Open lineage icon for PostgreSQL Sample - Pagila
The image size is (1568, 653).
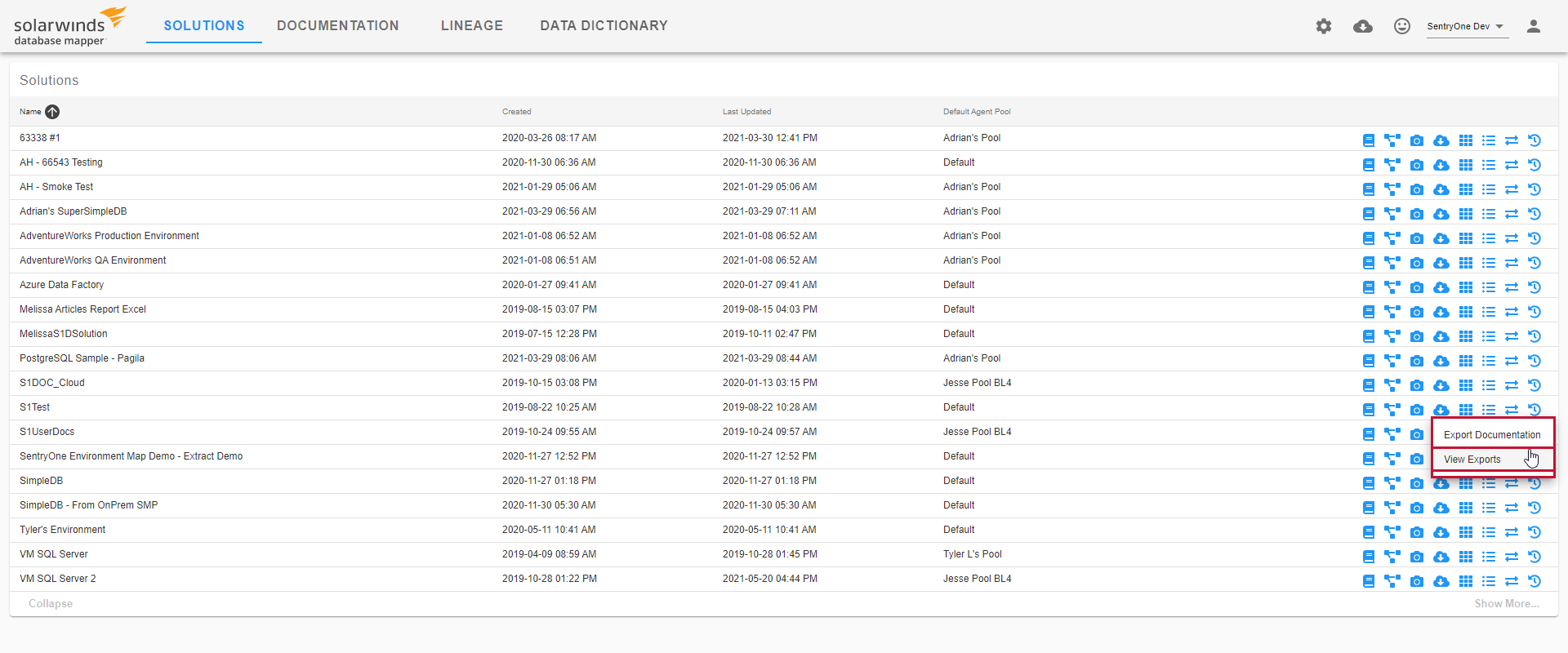[x=1392, y=361]
